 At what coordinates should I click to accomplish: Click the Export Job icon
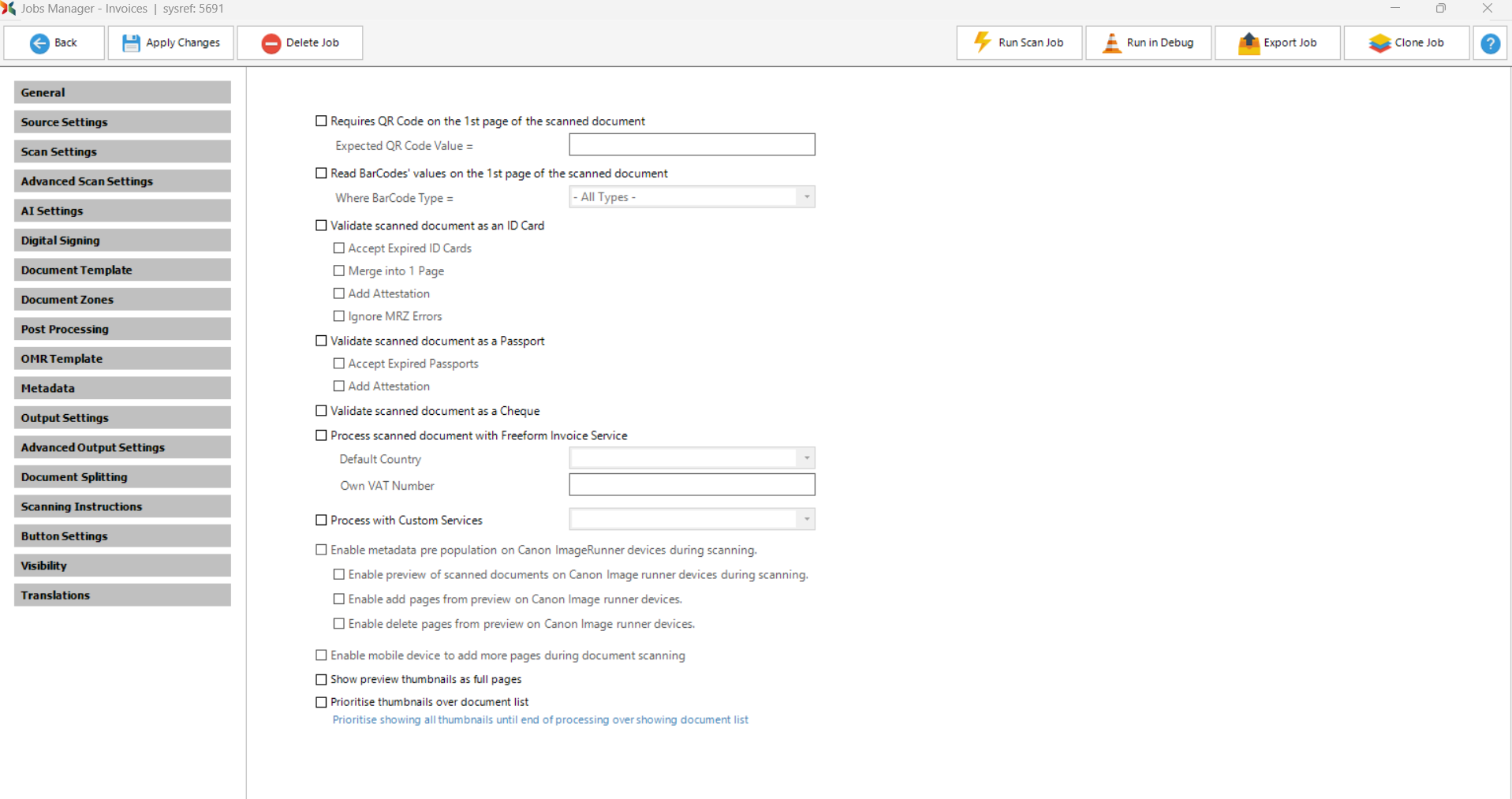pos(1249,43)
